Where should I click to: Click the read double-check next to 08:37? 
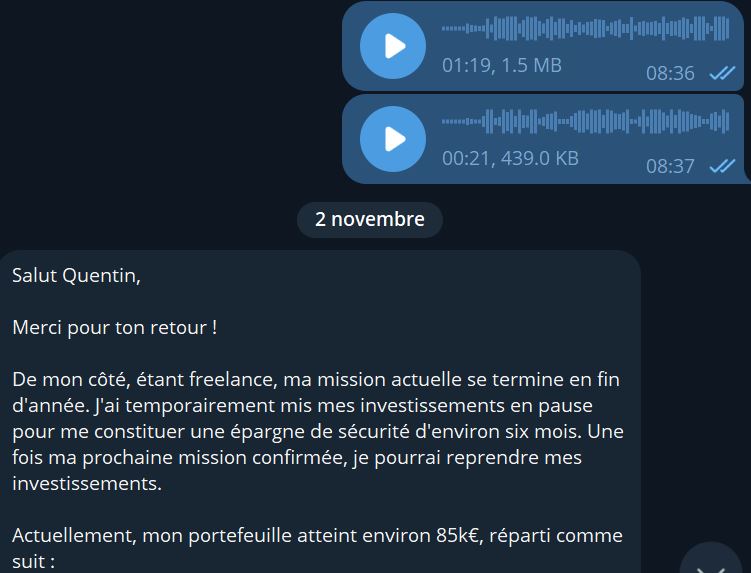tap(722, 166)
